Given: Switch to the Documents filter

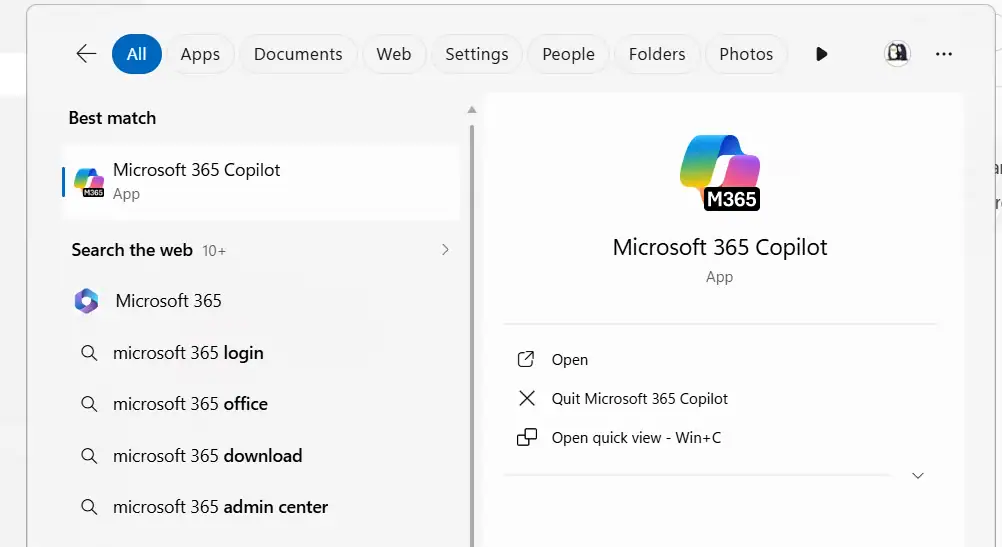Looking at the screenshot, I should pos(298,54).
